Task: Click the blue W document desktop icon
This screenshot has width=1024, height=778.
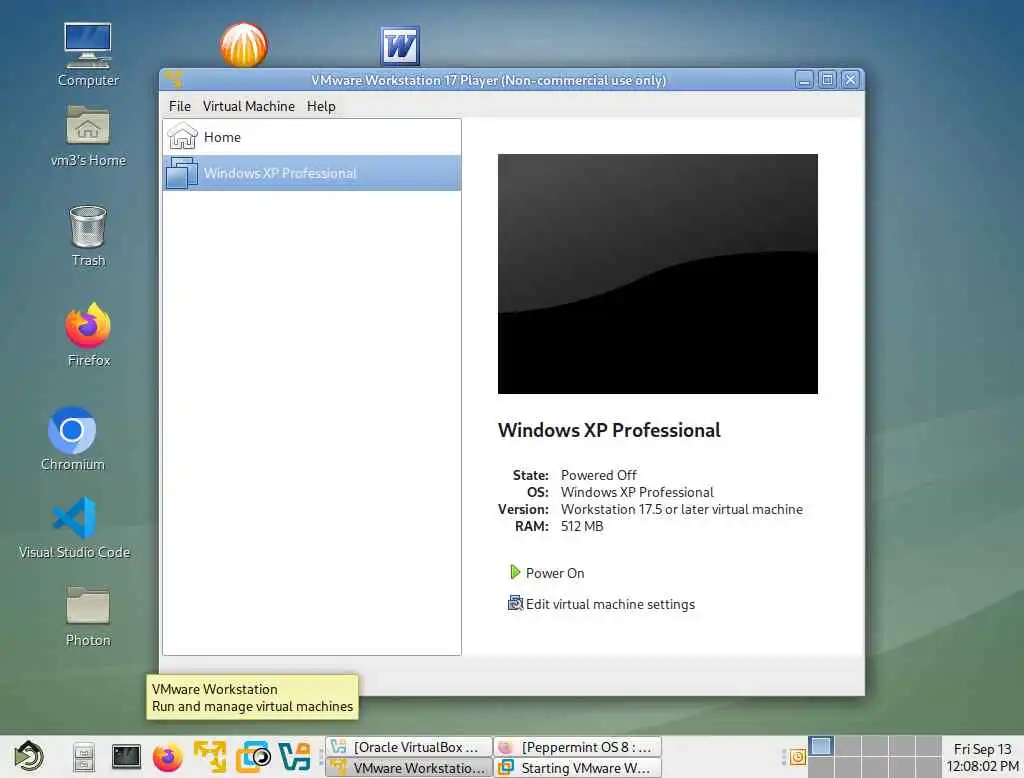Action: [400, 46]
